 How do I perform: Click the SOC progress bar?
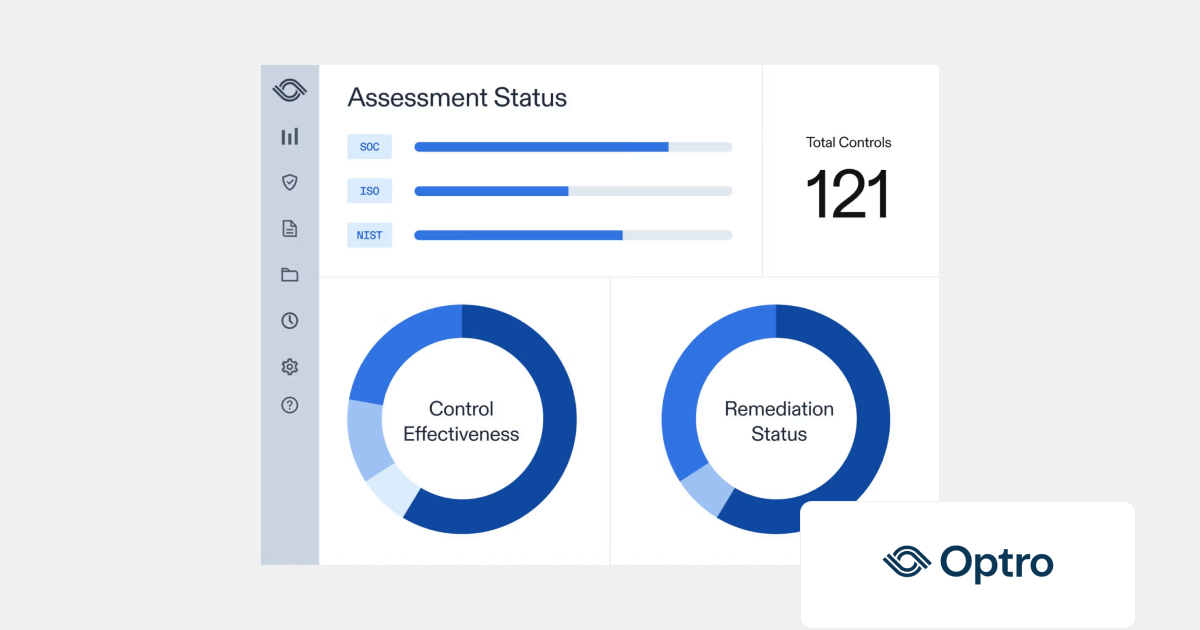(x=573, y=147)
